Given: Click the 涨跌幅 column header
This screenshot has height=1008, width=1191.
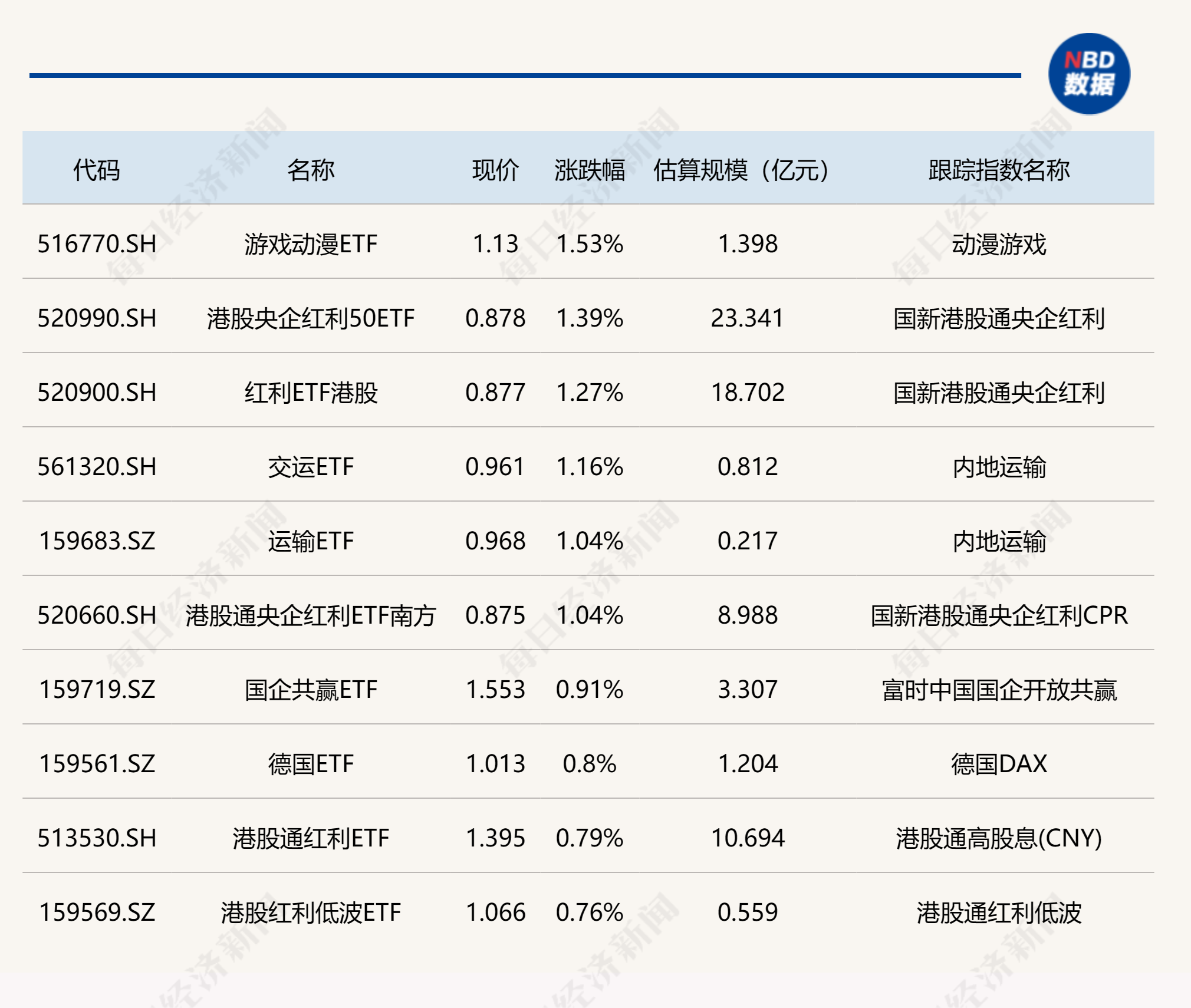Looking at the screenshot, I should [x=590, y=170].
